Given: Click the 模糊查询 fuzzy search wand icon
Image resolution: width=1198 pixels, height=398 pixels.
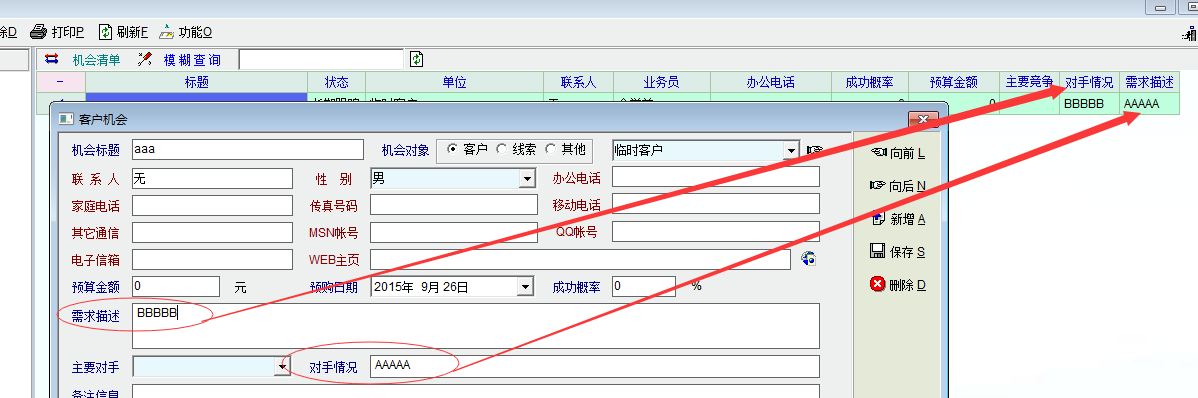Looking at the screenshot, I should 144,59.
